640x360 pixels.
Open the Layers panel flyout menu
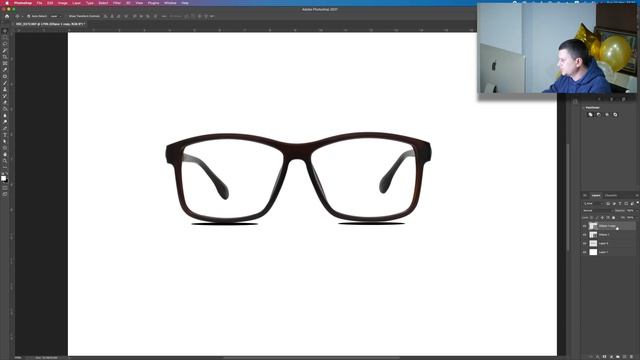pos(637,196)
